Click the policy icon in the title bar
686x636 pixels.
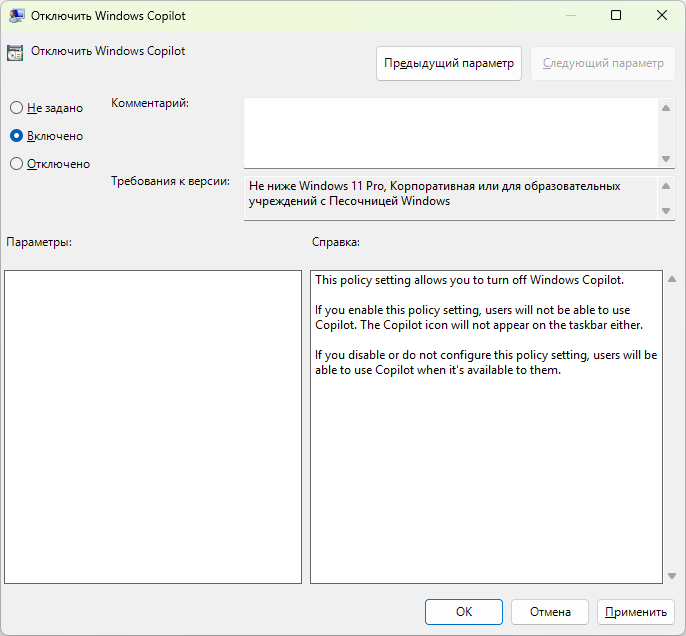17,16
